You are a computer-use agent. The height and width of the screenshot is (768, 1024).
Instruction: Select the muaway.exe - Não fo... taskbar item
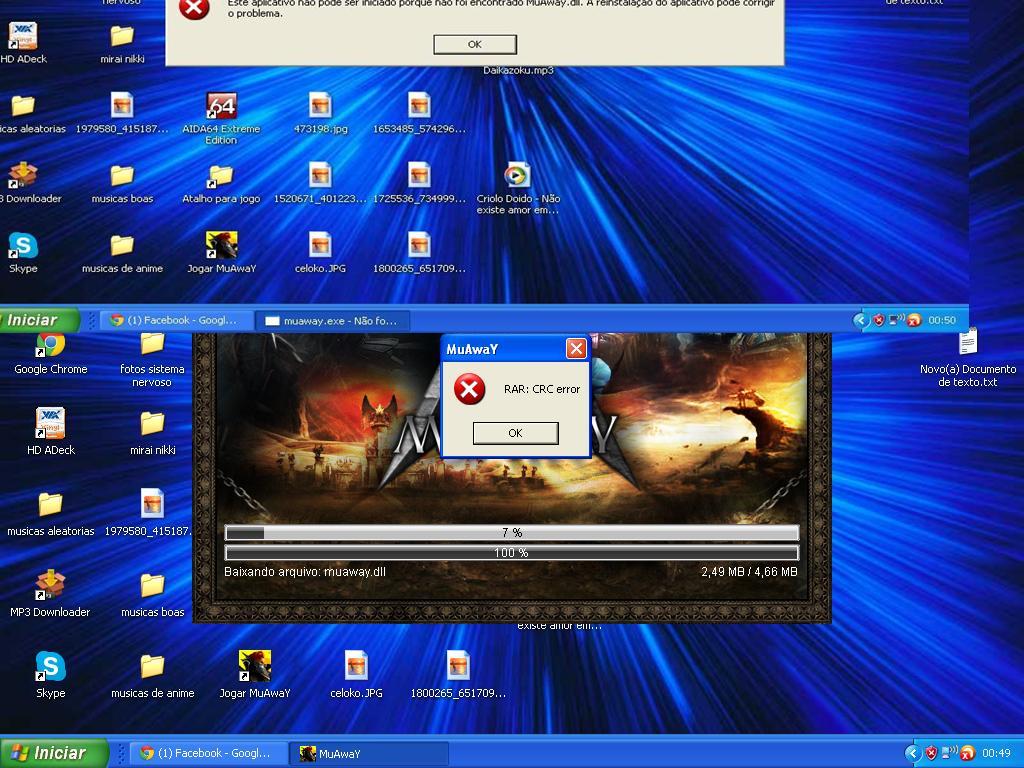tap(332, 320)
